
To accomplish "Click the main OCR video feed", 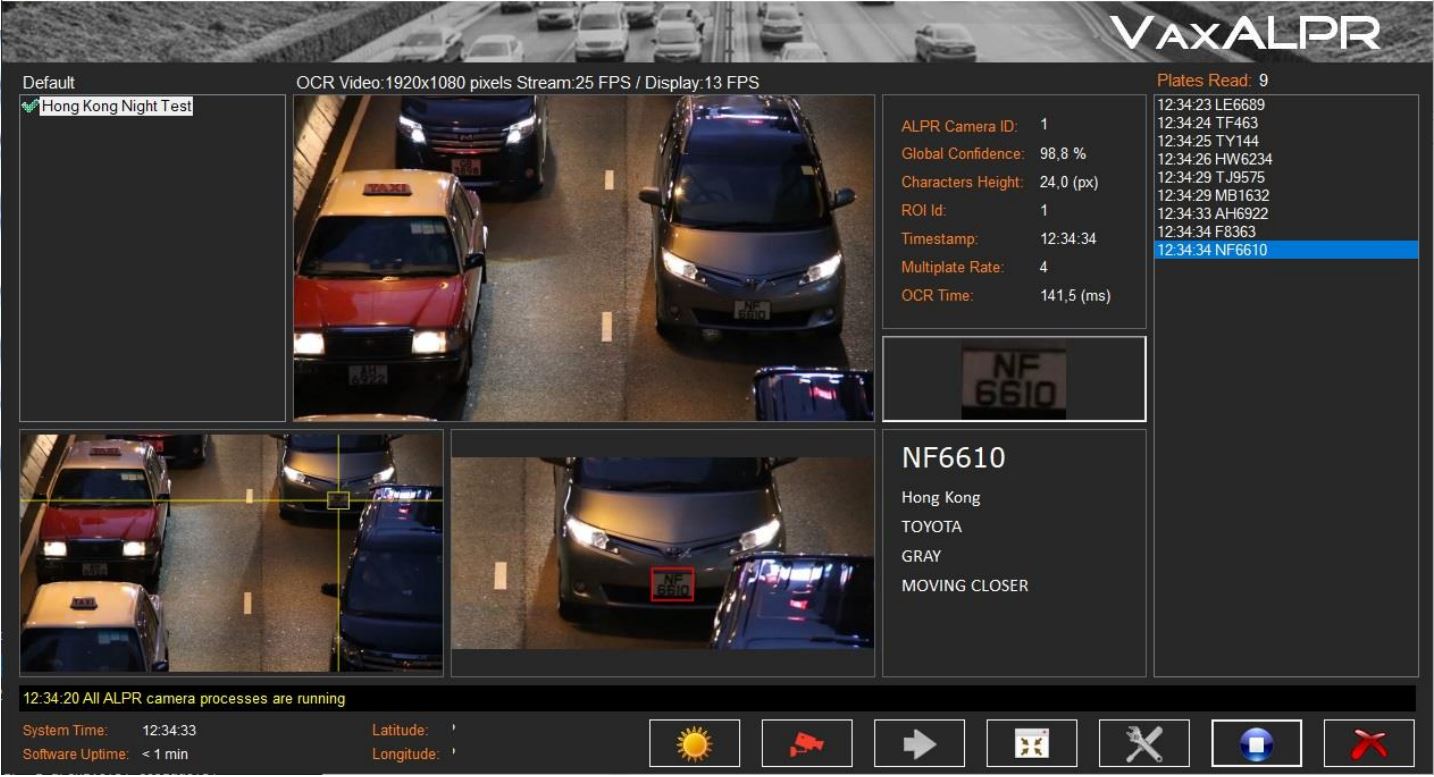I will click(583, 258).
